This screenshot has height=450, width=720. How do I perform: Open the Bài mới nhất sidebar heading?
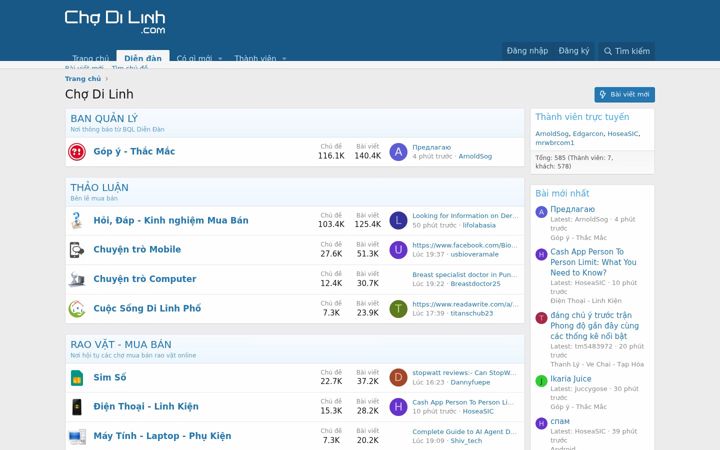pyautogui.click(x=562, y=193)
